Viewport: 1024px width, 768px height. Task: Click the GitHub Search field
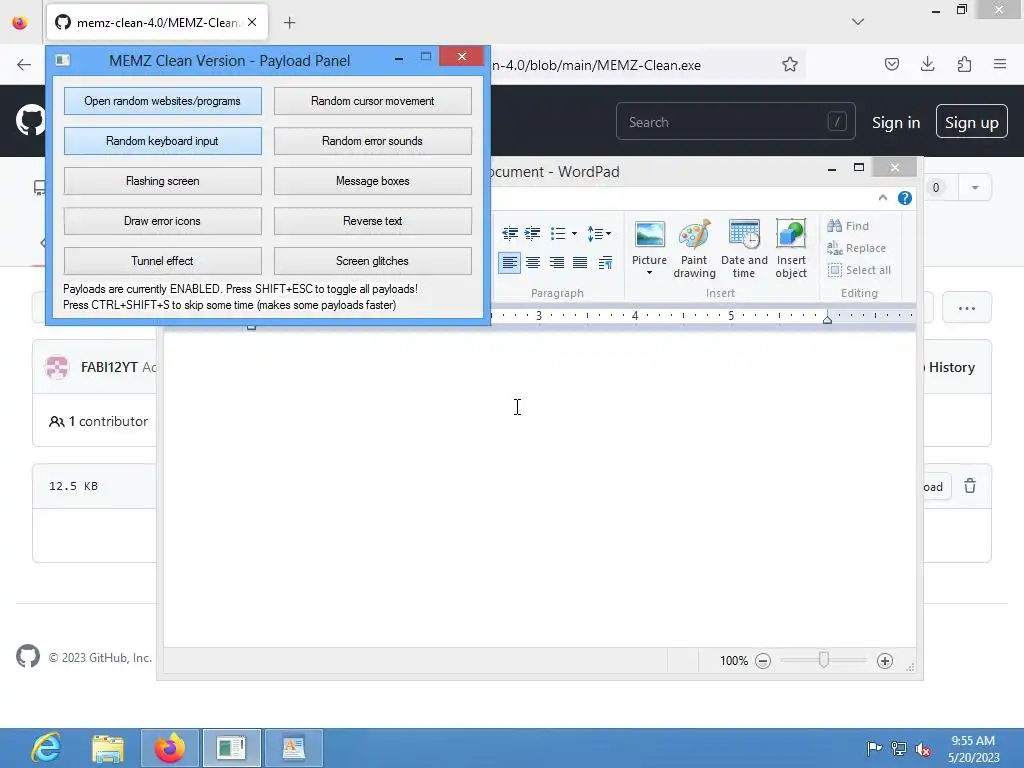735,121
